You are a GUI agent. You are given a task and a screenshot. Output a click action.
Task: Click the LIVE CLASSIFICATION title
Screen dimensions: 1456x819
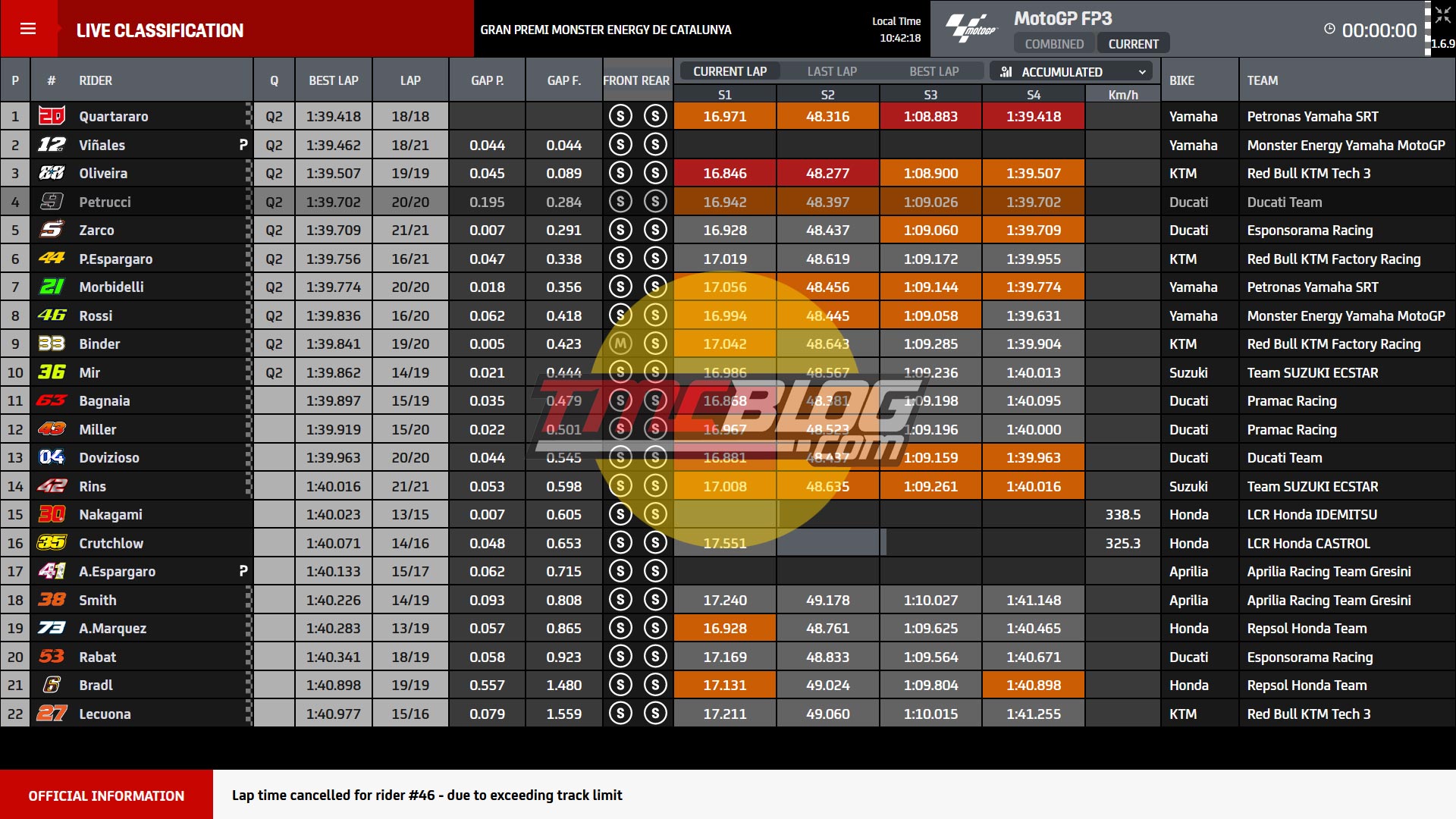(160, 30)
